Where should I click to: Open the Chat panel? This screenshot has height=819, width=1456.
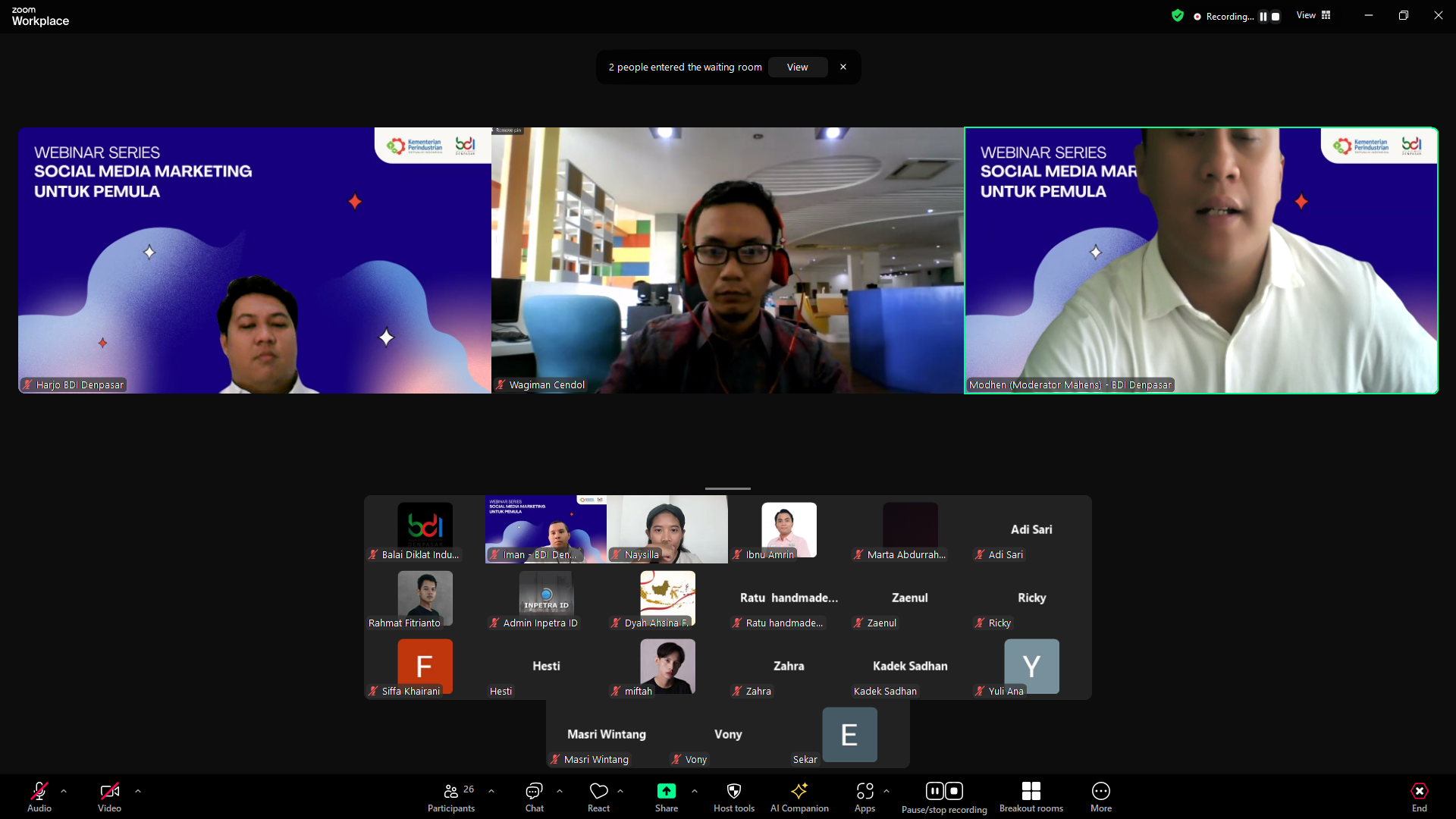coord(535,796)
